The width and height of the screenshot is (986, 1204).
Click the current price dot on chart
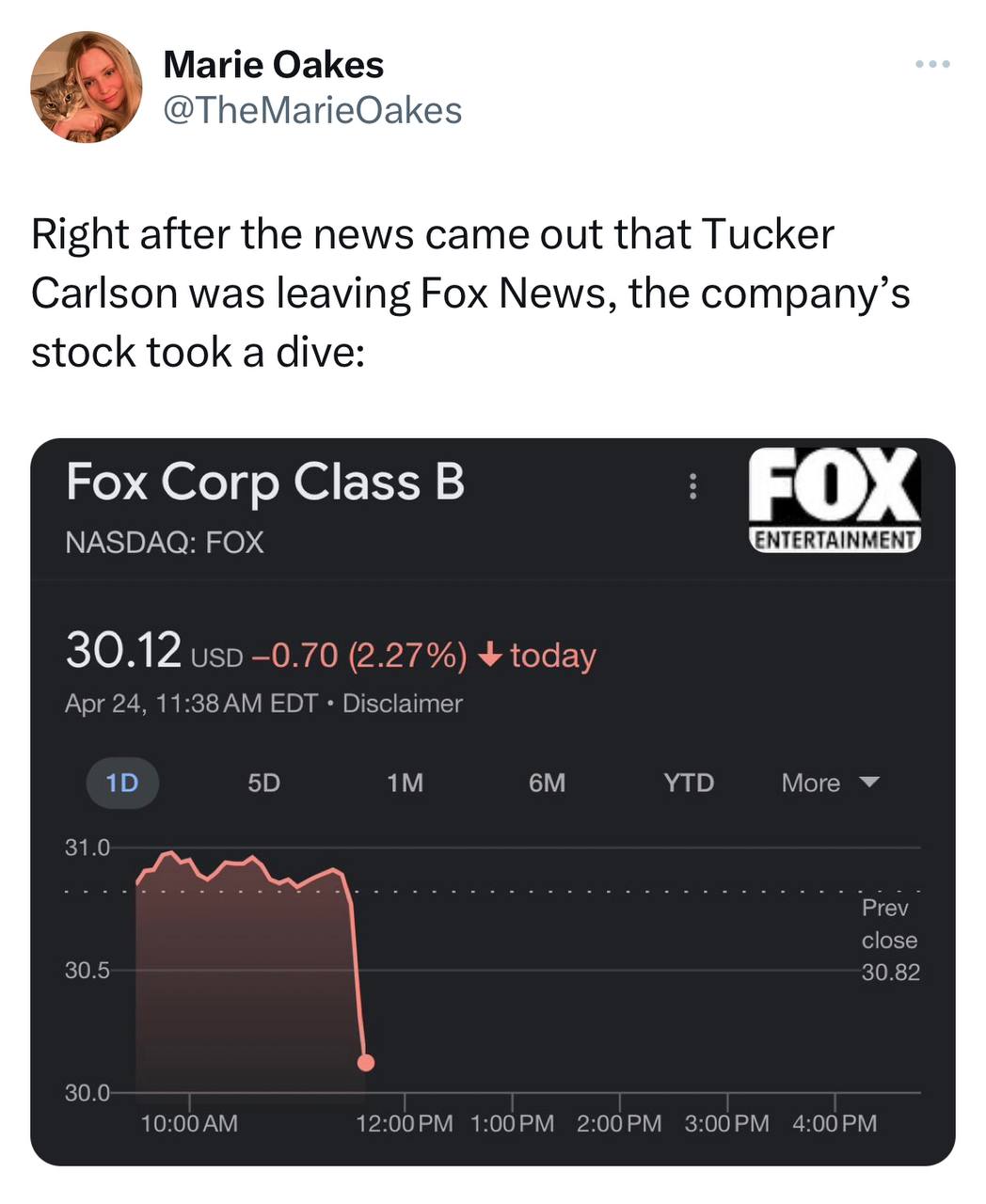point(366,1063)
